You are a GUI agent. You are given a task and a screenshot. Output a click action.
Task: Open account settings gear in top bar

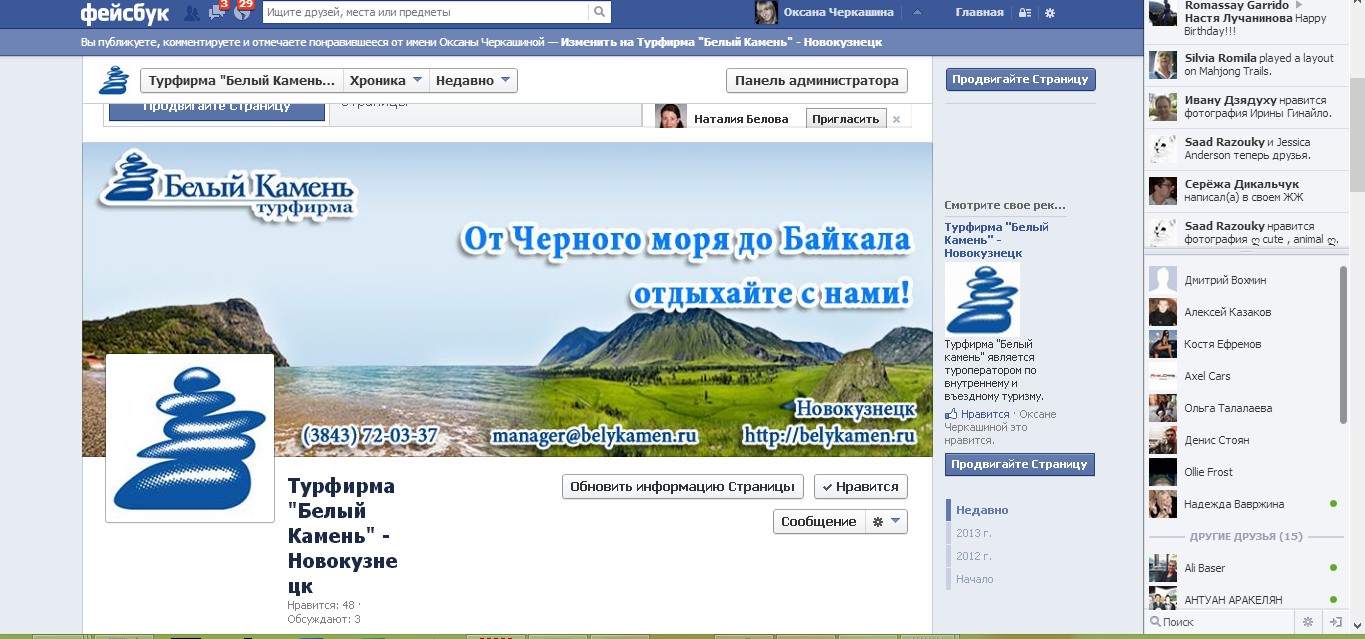(1049, 13)
